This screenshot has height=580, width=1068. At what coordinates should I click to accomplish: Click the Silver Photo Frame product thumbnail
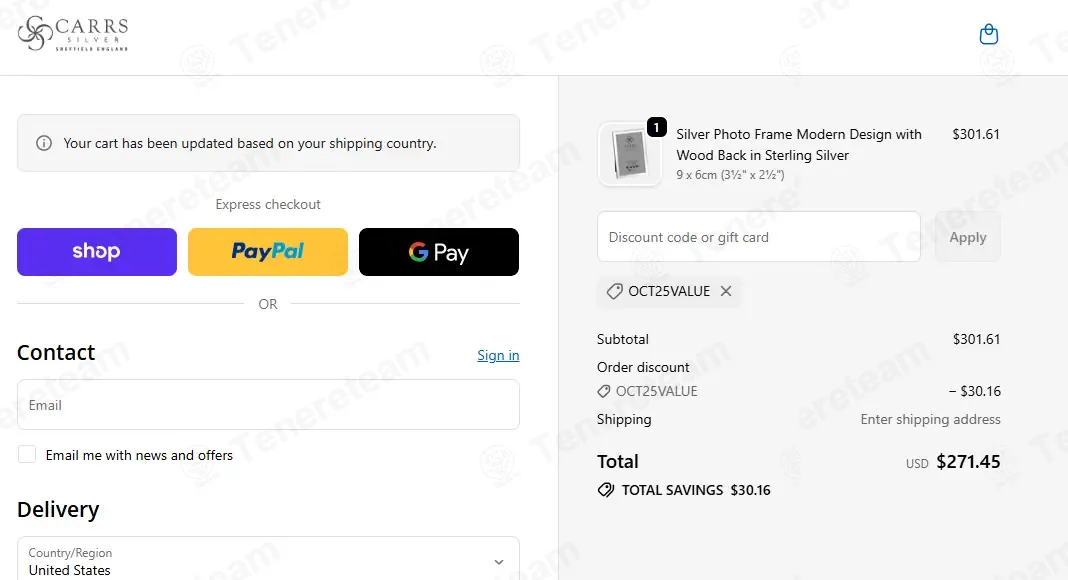tap(629, 155)
